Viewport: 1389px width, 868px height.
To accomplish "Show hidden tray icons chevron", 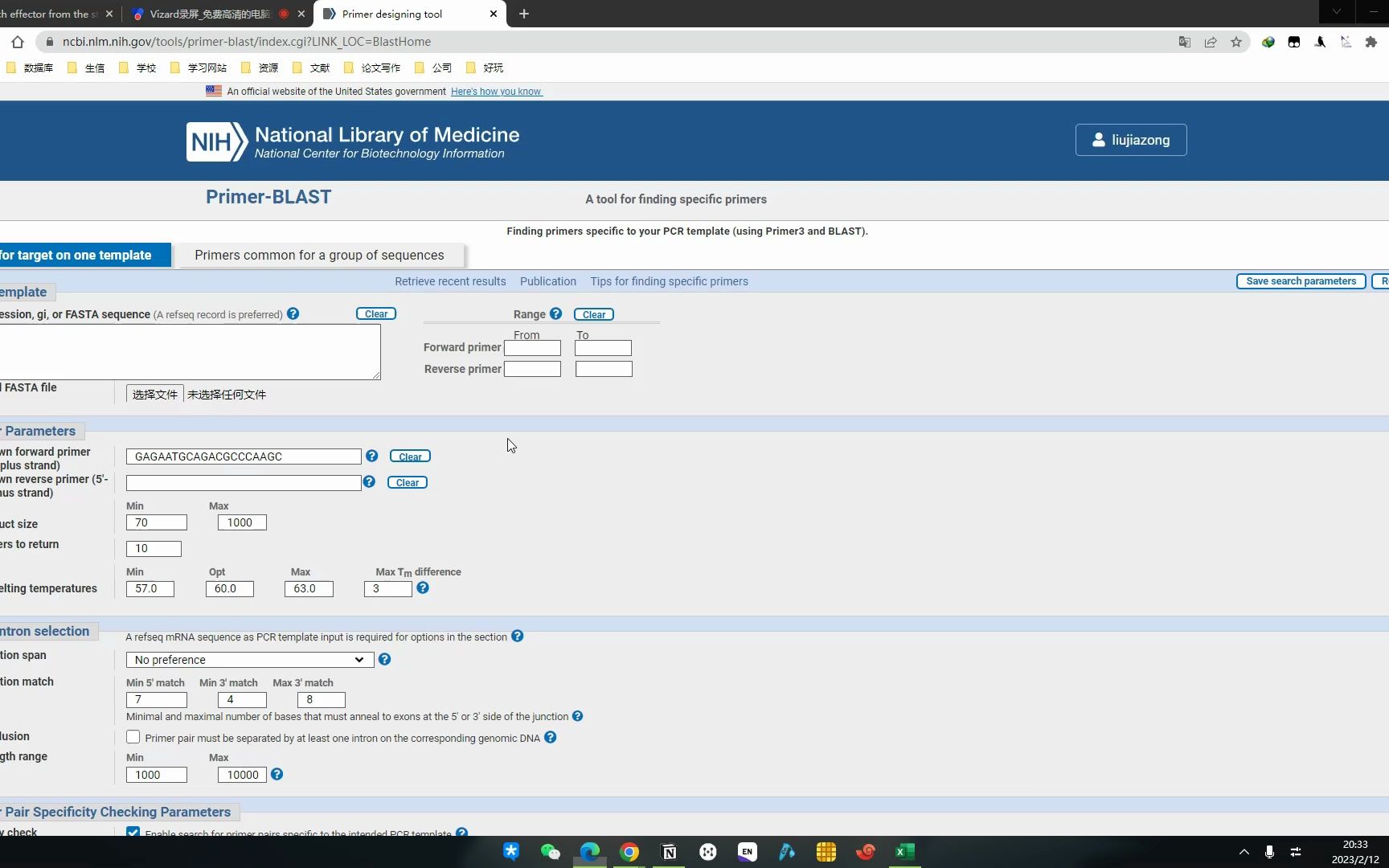I will [x=1244, y=852].
